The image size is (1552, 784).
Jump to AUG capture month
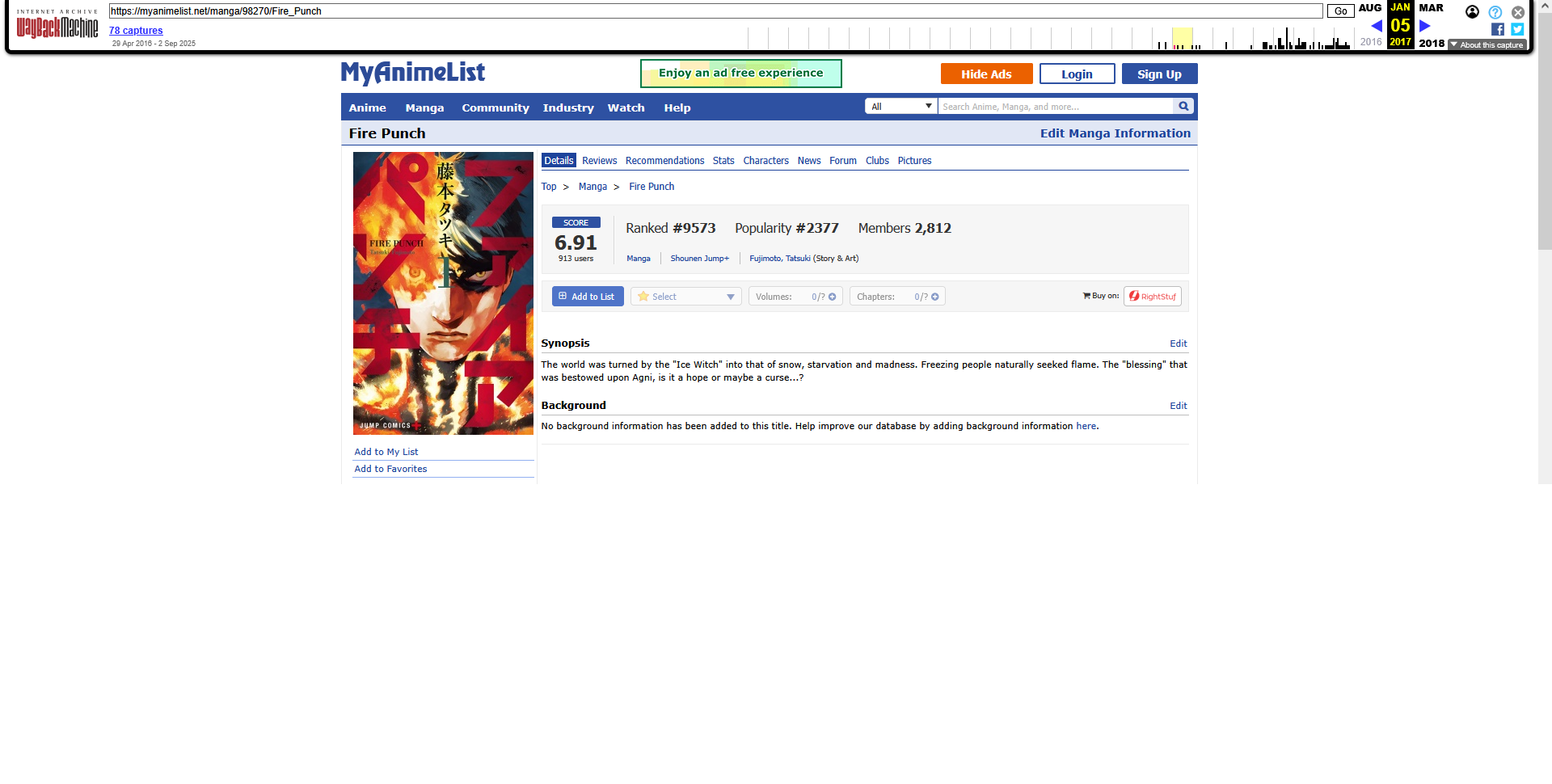[x=1370, y=8]
